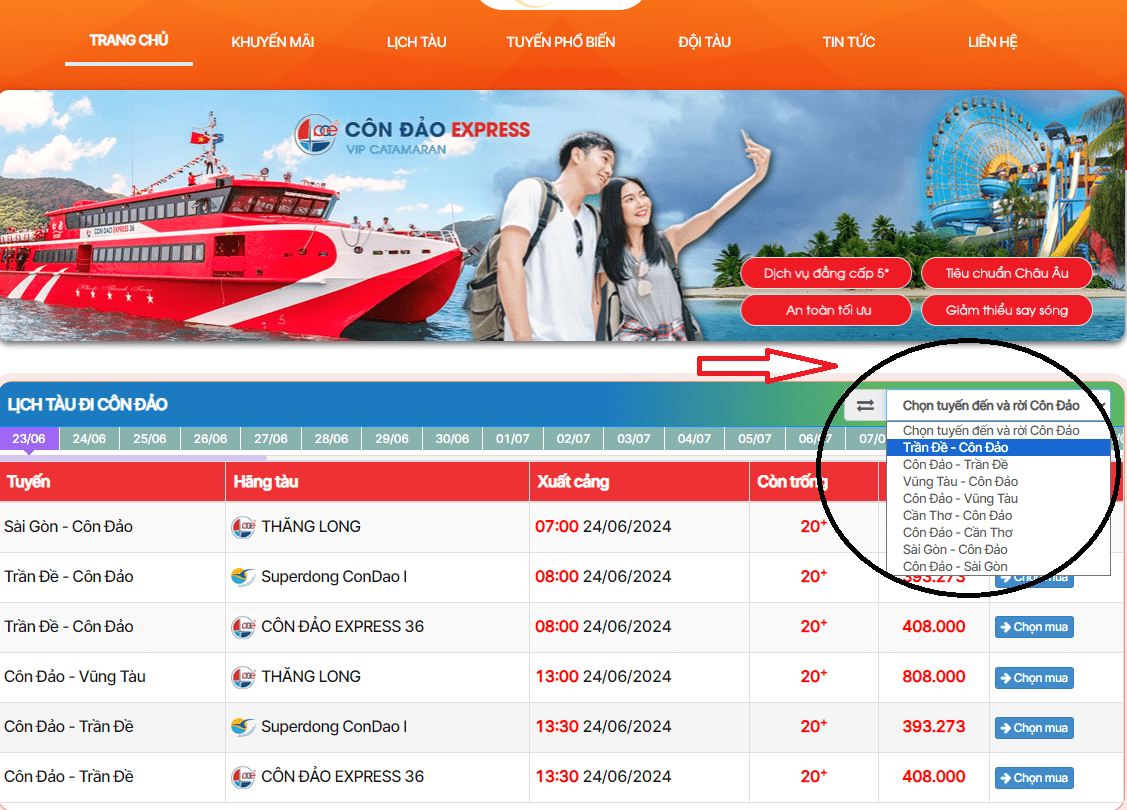Click Chọn mua for 408.000 Côn Đảo - Trần Đề

click(1034, 778)
